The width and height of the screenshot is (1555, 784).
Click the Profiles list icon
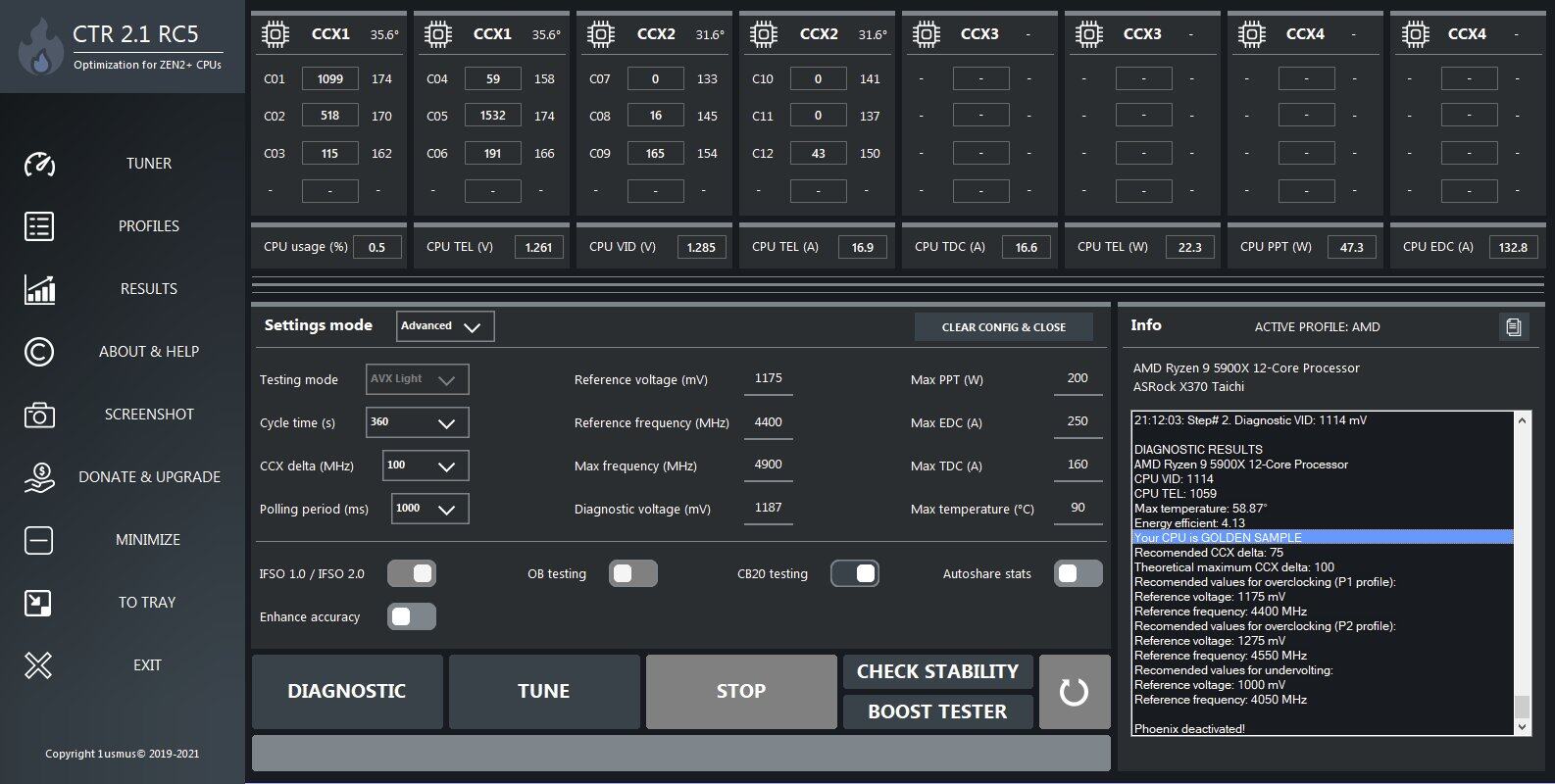39,226
